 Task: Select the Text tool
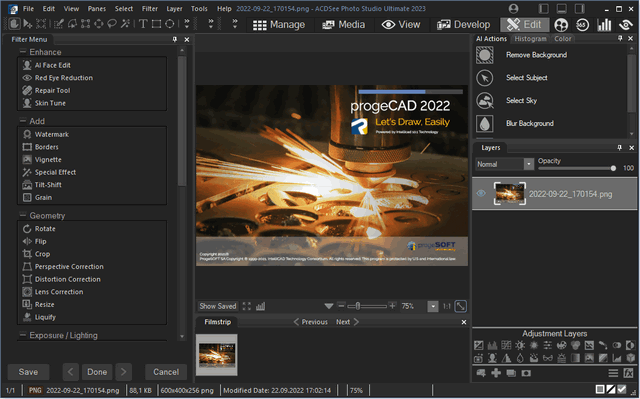coord(143,24)
